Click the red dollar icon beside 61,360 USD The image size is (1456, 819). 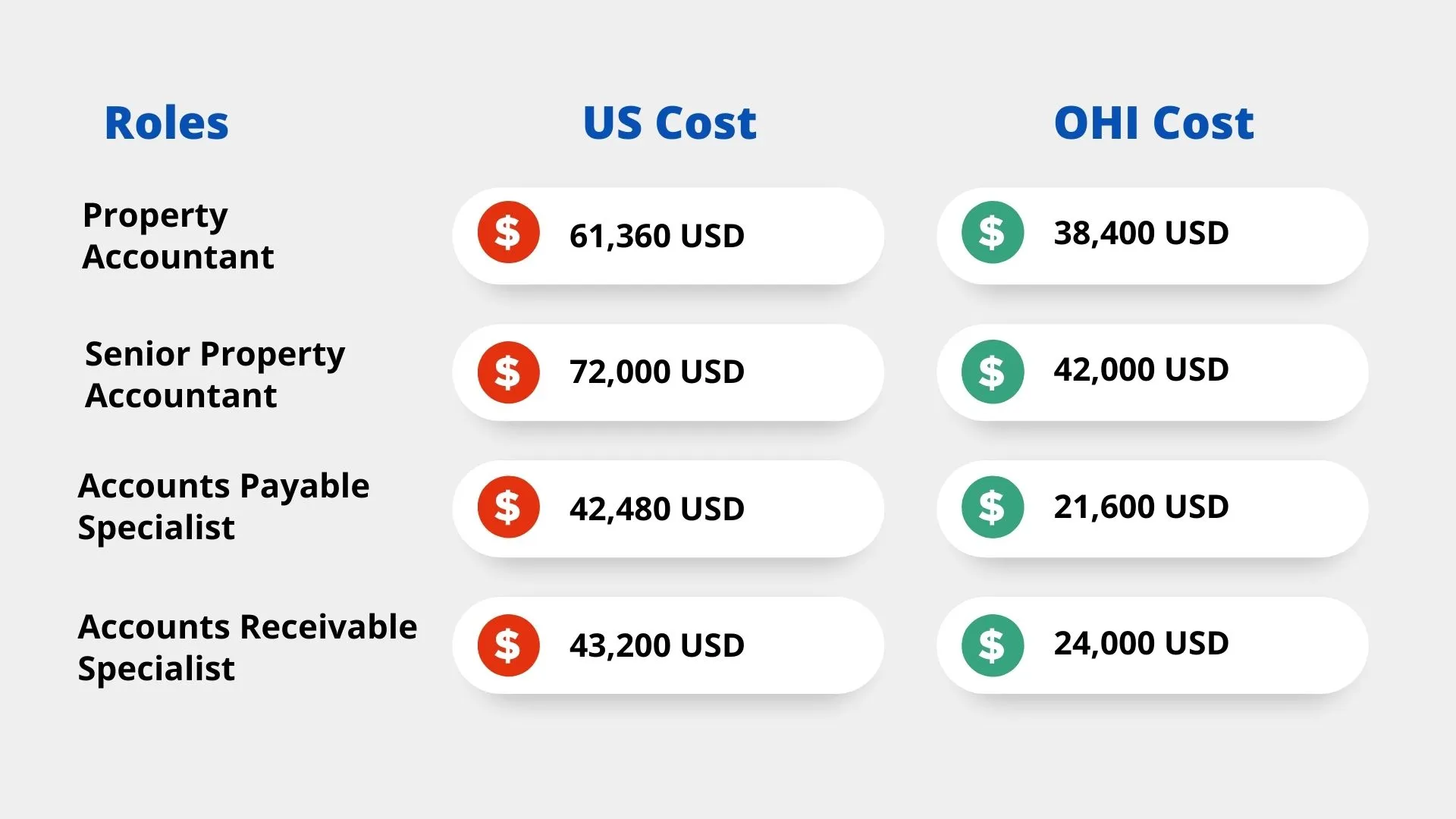coord(508,232)
